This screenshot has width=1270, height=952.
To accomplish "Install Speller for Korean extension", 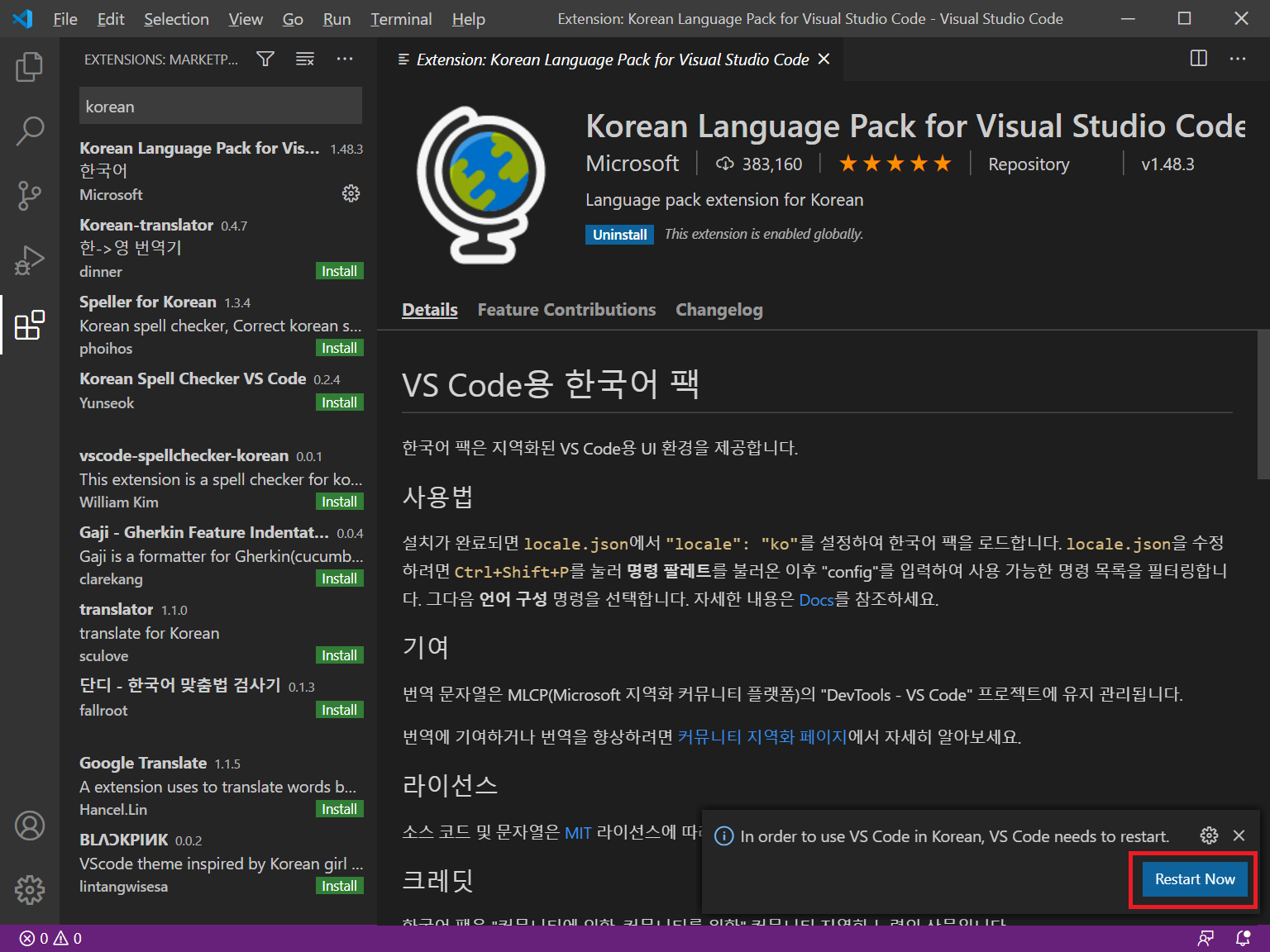I will [x=339, y=348].
